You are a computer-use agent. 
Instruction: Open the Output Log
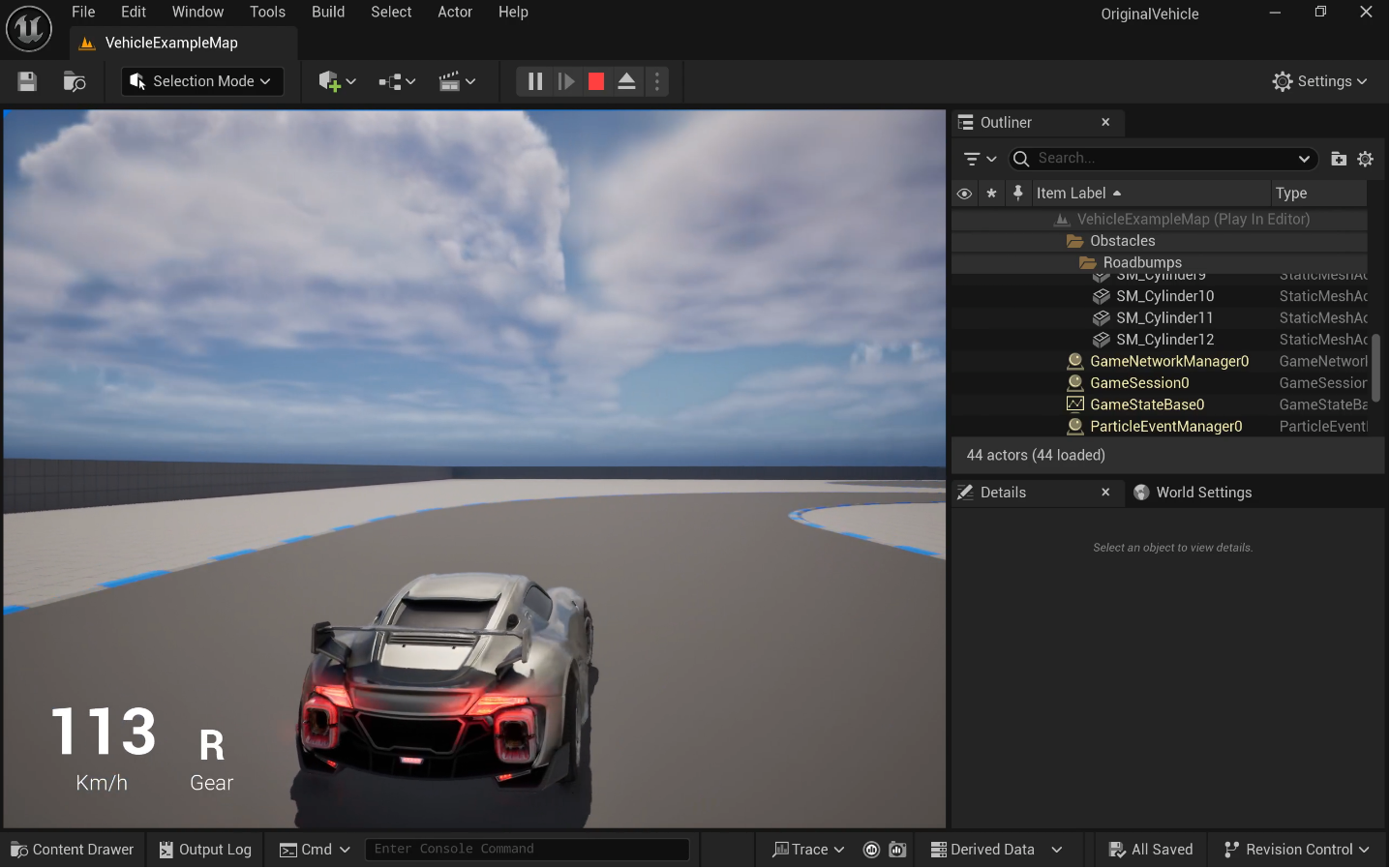click(x=205, y=850)
